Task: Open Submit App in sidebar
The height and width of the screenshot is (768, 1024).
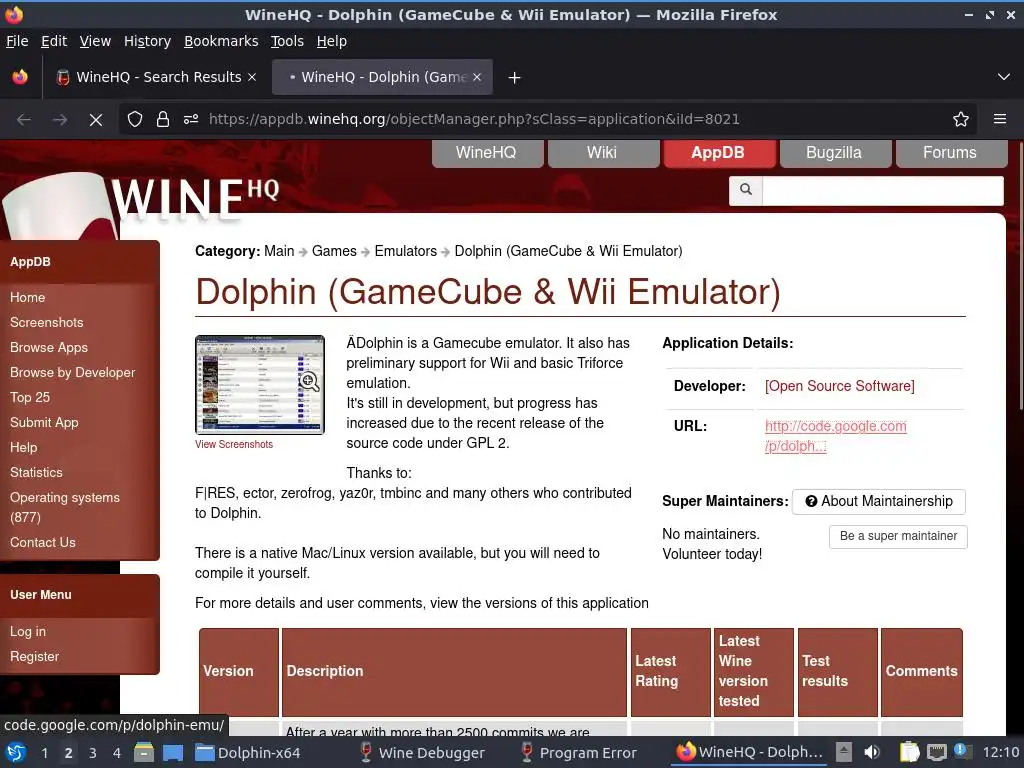Action: [x=44, y=423]
